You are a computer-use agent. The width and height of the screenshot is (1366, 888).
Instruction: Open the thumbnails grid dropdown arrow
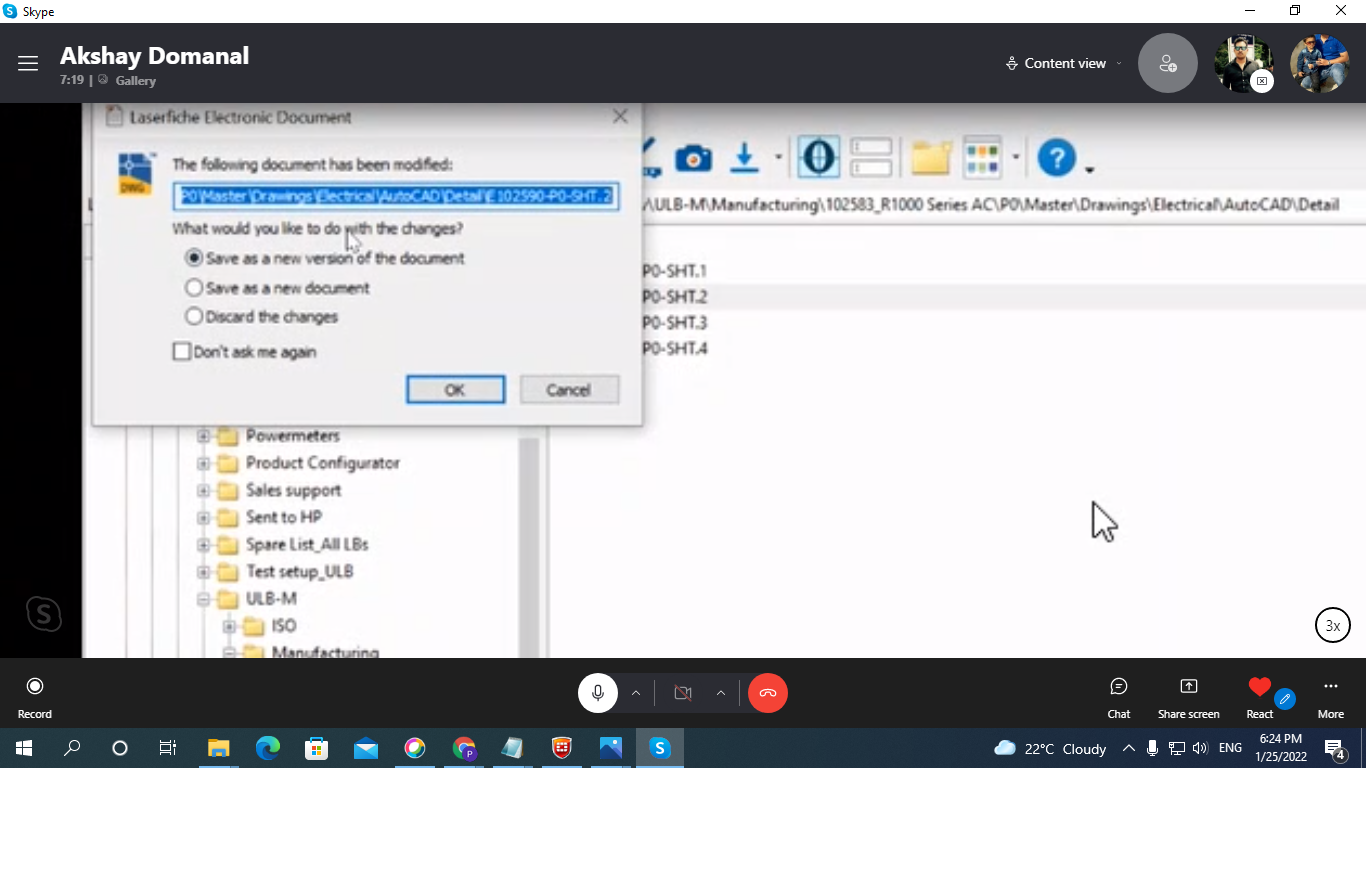[x=1016, y=158]
